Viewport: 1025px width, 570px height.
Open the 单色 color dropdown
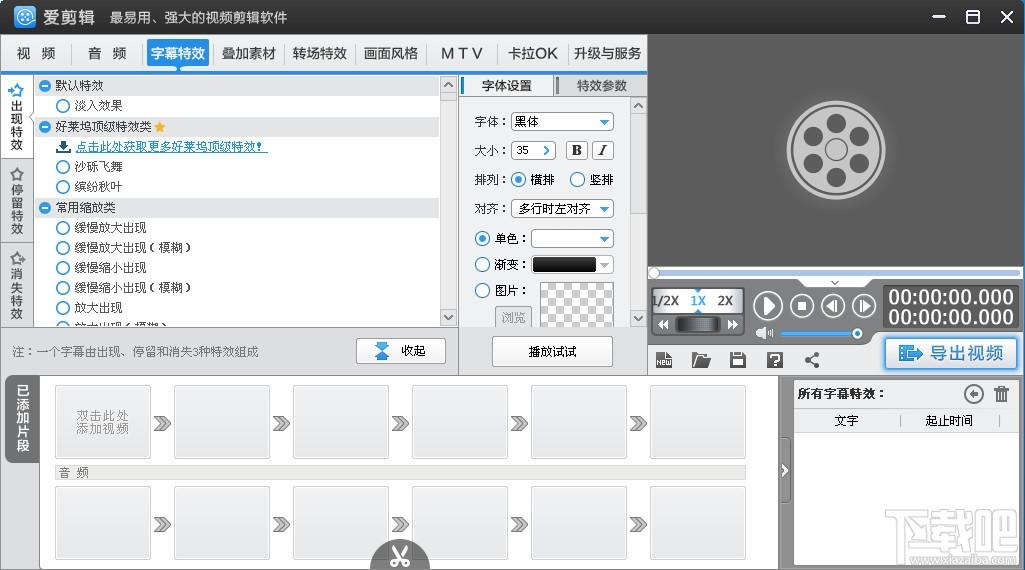point(573,239)
